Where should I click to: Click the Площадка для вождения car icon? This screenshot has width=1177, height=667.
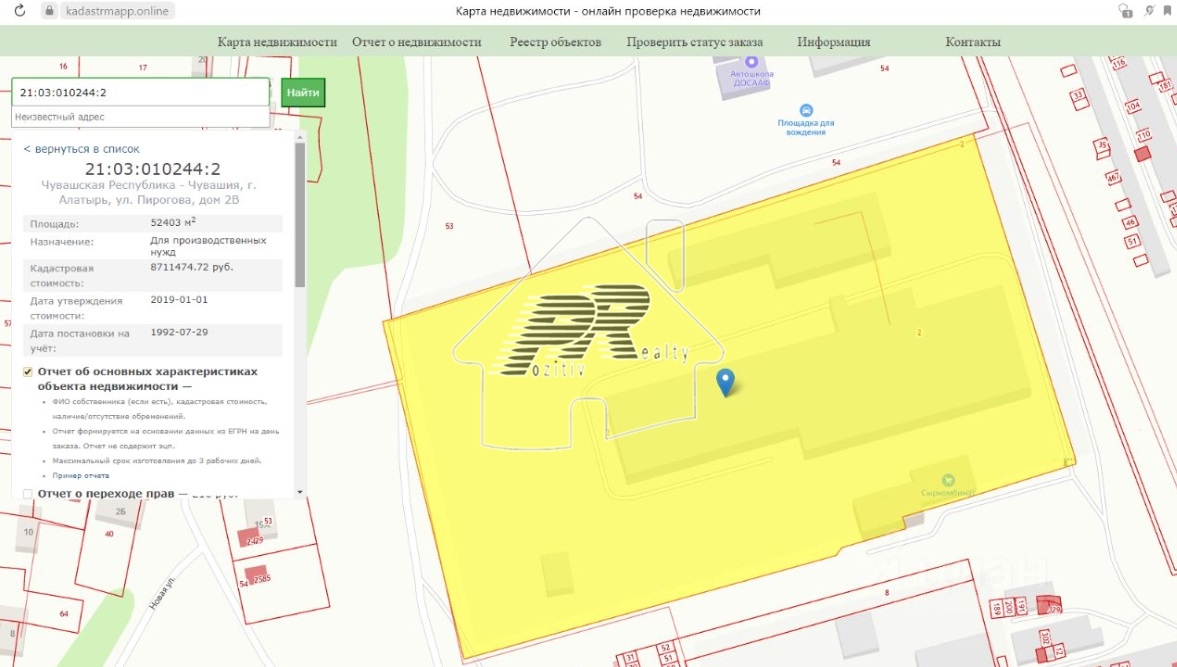pos(805,110)
